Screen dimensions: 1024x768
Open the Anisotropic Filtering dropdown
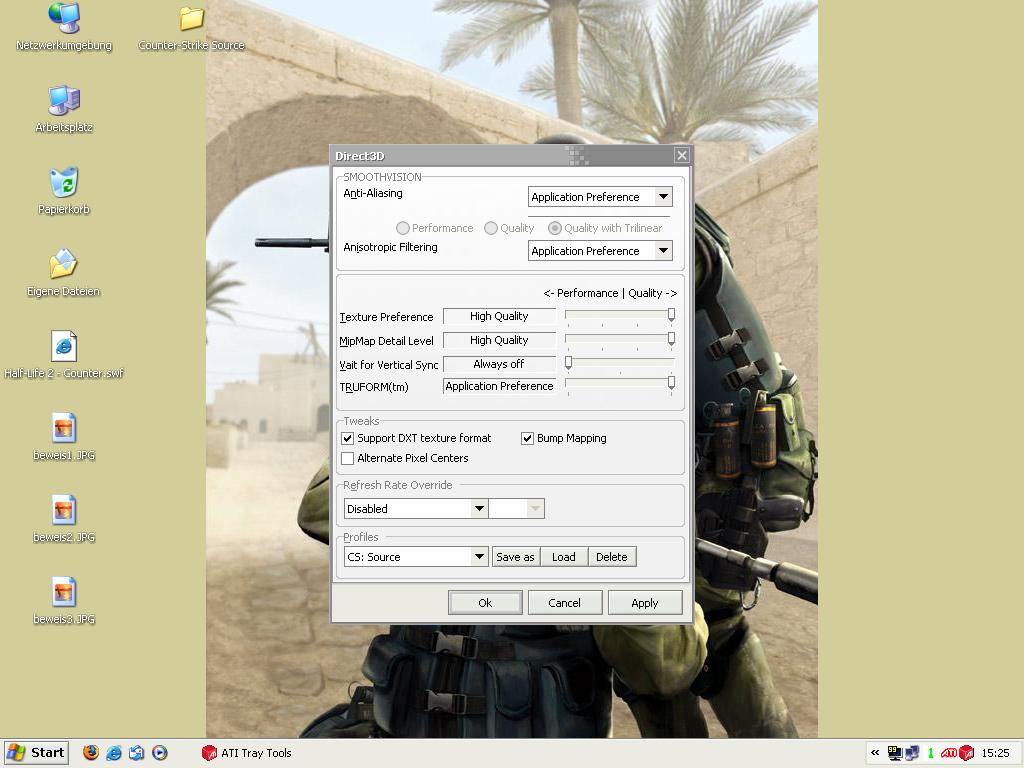pyautogui.click(x=600, y=251)
